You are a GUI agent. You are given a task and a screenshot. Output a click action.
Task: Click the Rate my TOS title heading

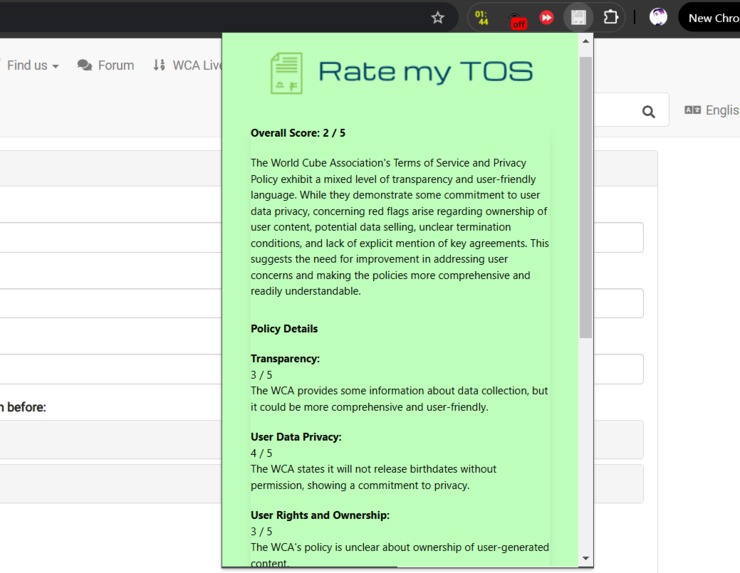425,71
